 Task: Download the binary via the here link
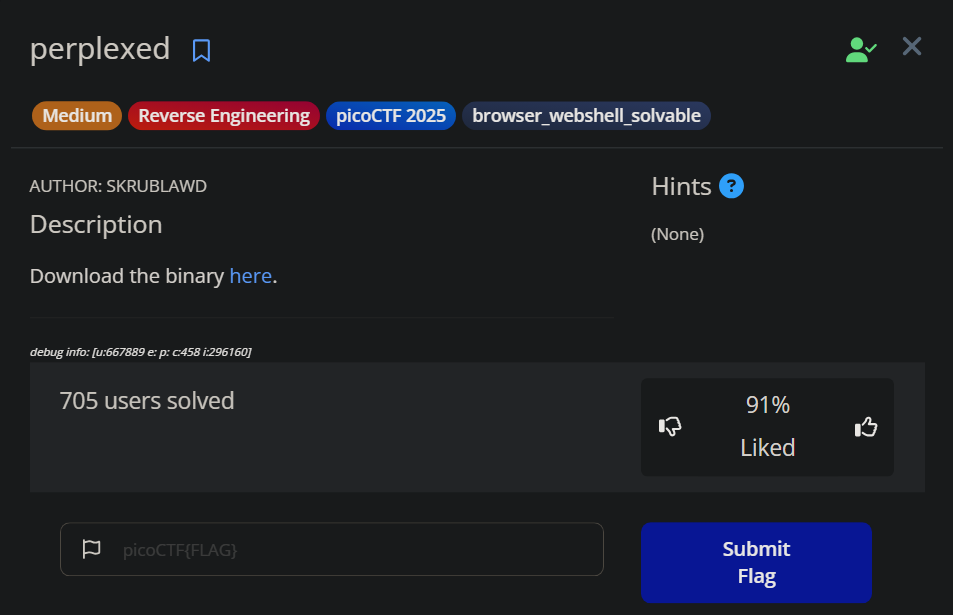(250, 276)
